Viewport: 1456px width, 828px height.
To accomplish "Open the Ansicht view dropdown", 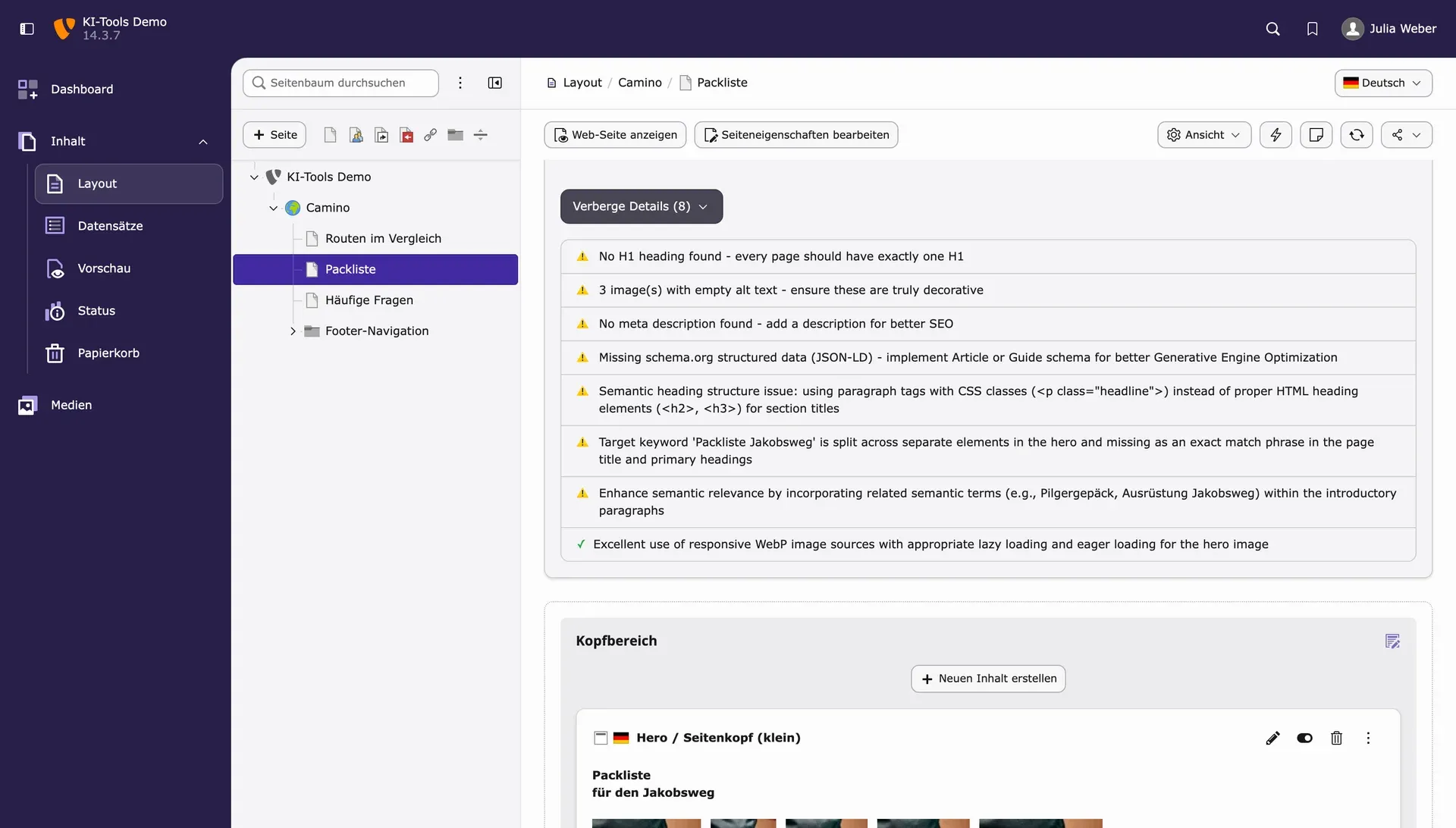I will point(1204,135).
